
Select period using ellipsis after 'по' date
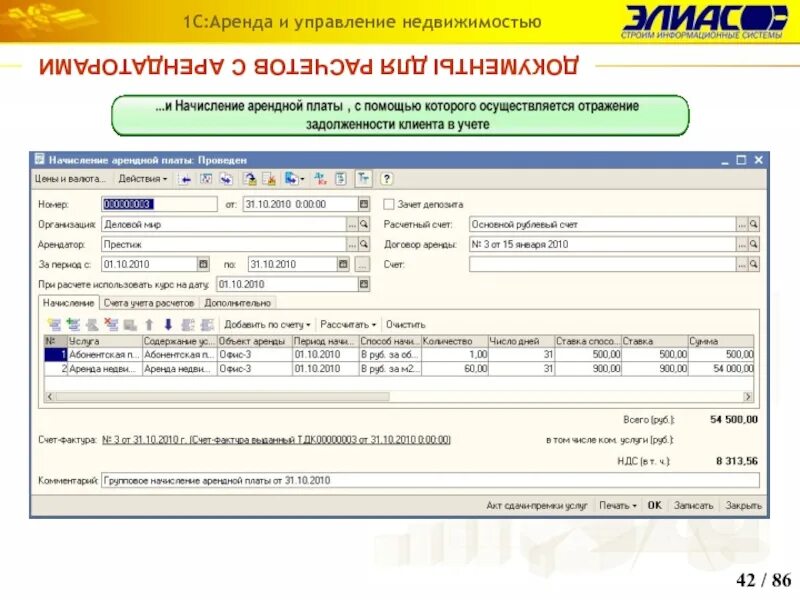tap(362, 264)
